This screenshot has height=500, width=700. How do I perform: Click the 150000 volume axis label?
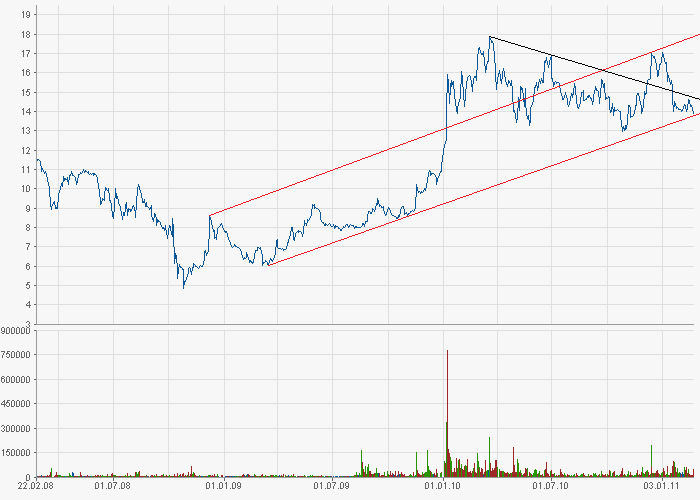coord(16,453)
